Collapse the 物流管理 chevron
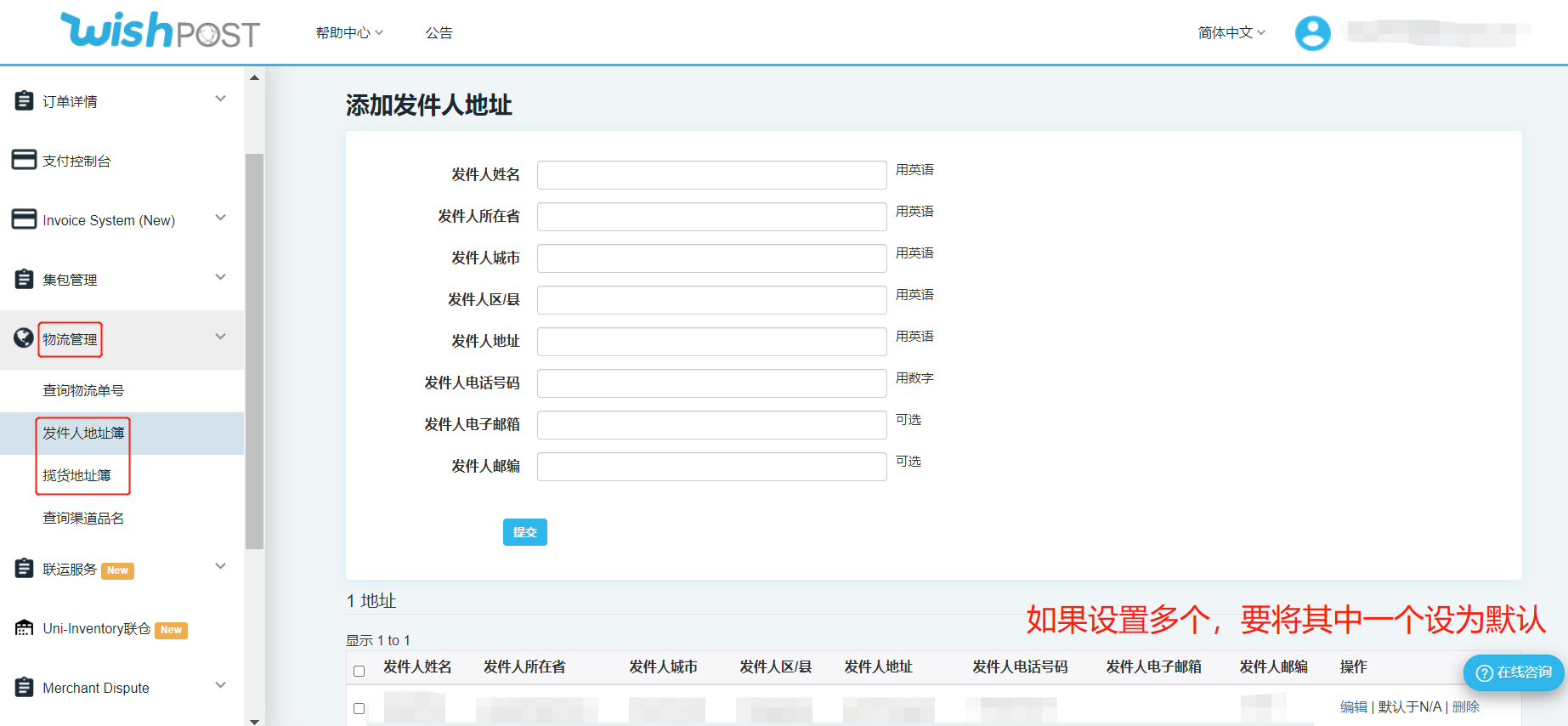 pyautogui.click(x=220, y=337)
